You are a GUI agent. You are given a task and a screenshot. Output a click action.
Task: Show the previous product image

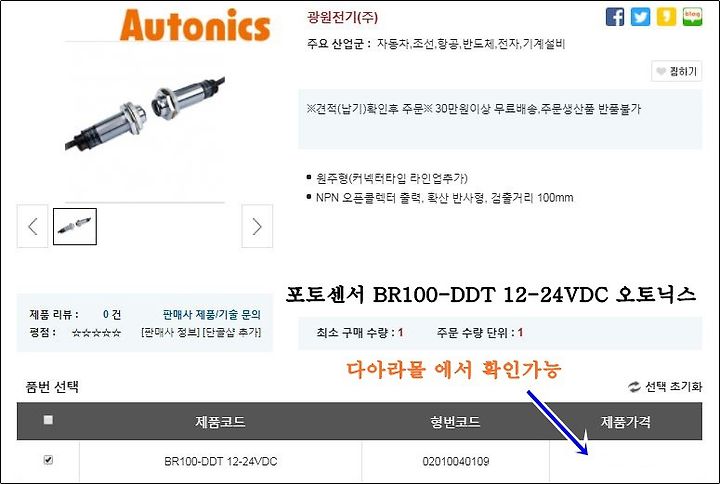click(x=33, y=226)
